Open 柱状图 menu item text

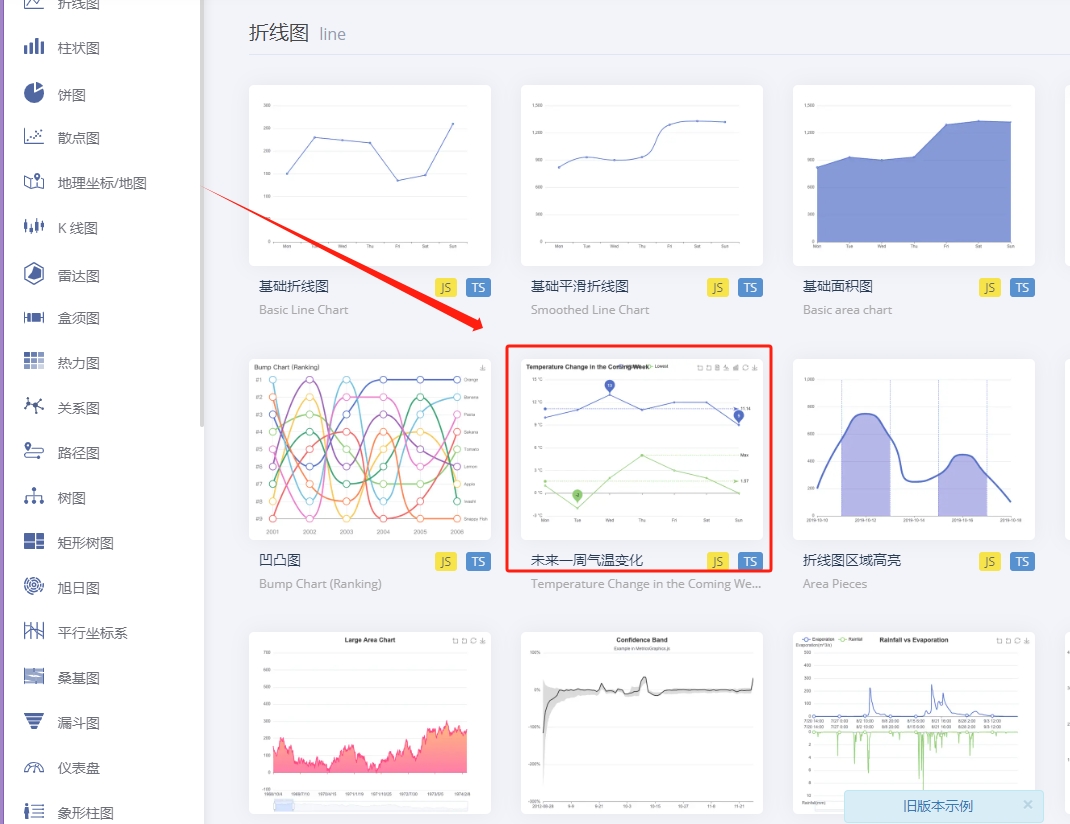[x=78, y=48]
